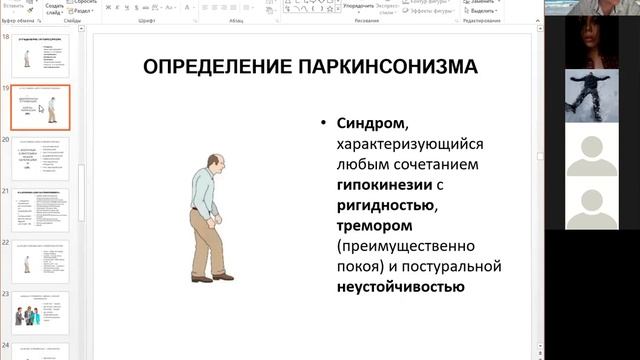
Task: Toggle italic formatting (К) in the ribbon
Action: [x=118, y=7]
